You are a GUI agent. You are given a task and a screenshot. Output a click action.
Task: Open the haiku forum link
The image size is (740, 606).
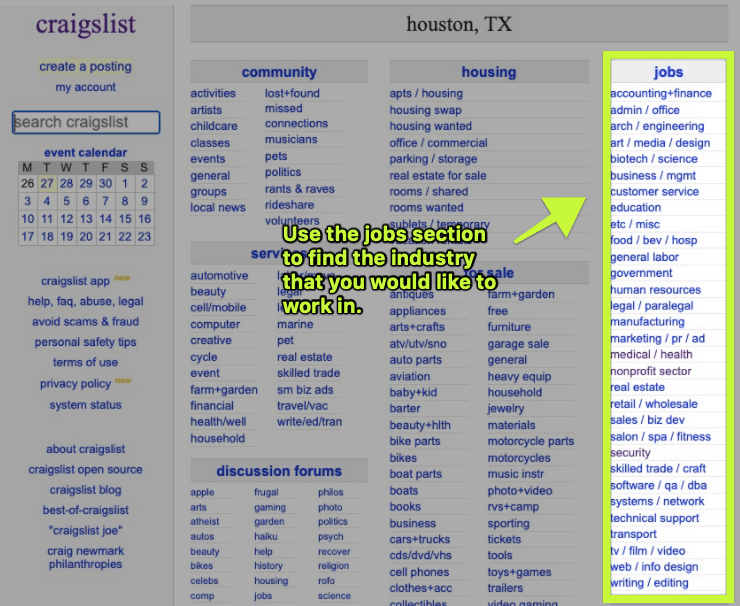coord(266,537)
